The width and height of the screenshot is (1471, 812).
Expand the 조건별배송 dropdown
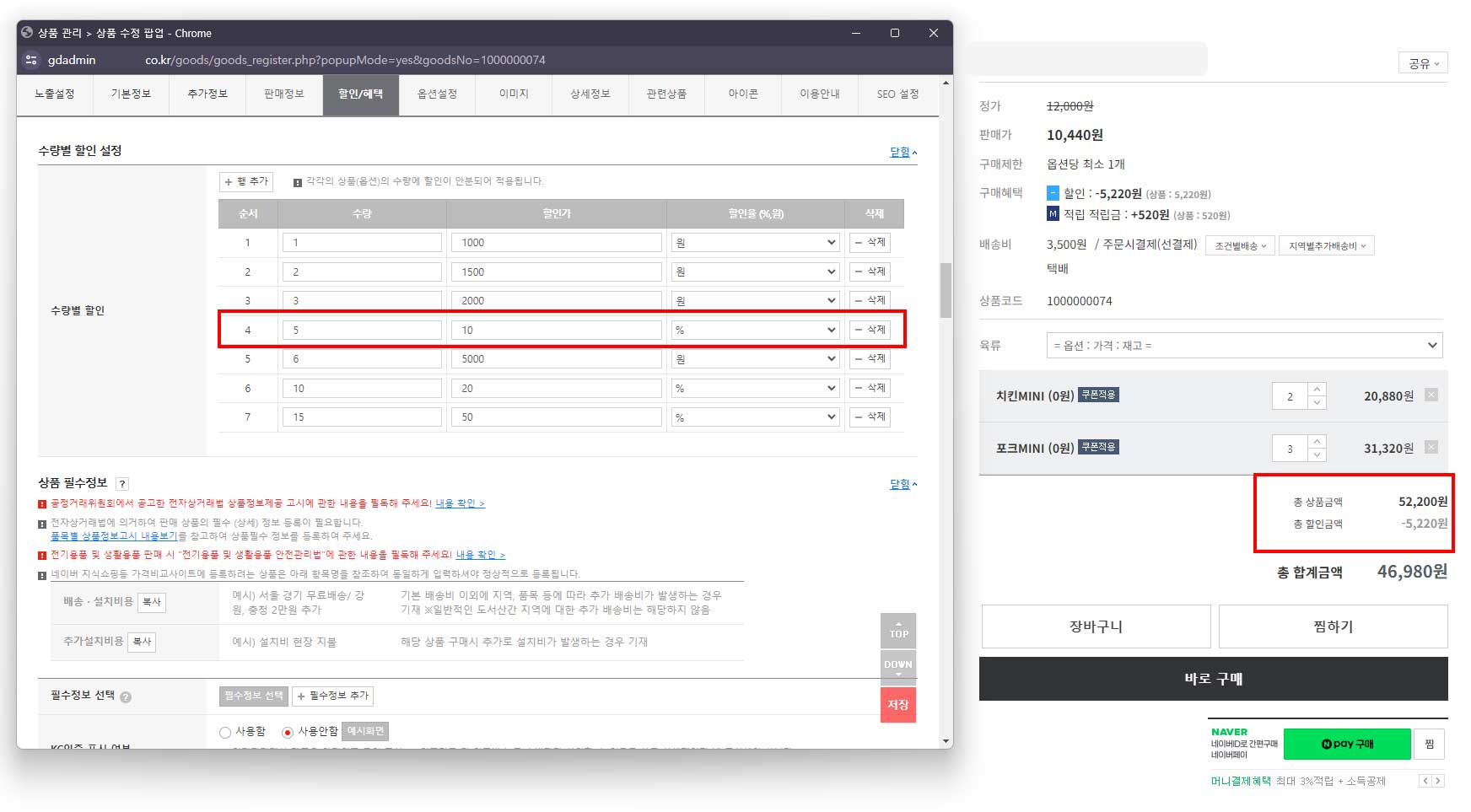[1241, 245]
